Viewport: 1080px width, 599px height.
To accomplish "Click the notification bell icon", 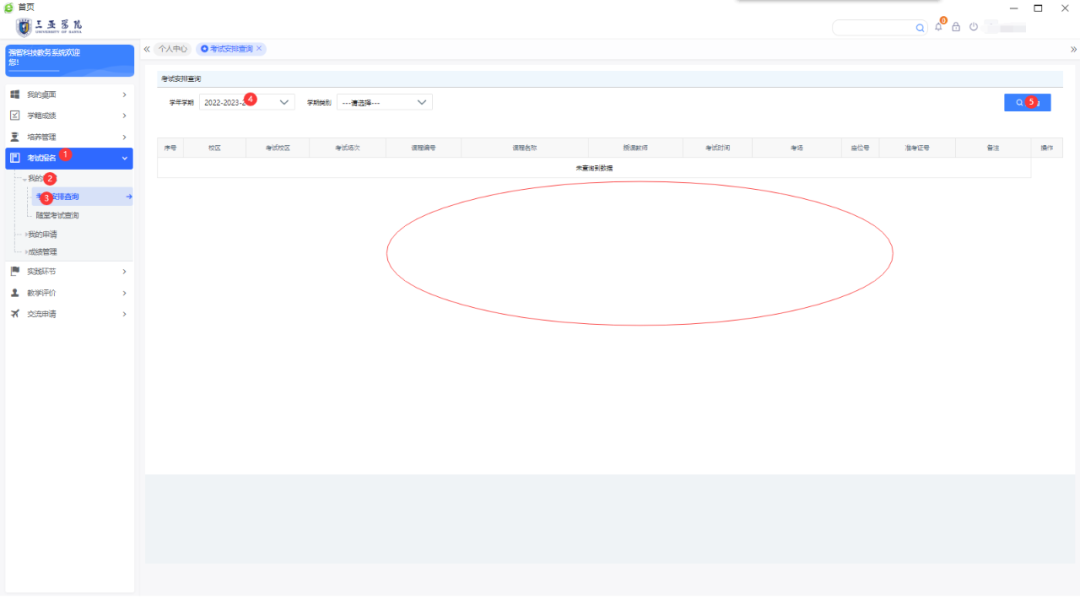I will pyautogui.click(x=939, y=27).
